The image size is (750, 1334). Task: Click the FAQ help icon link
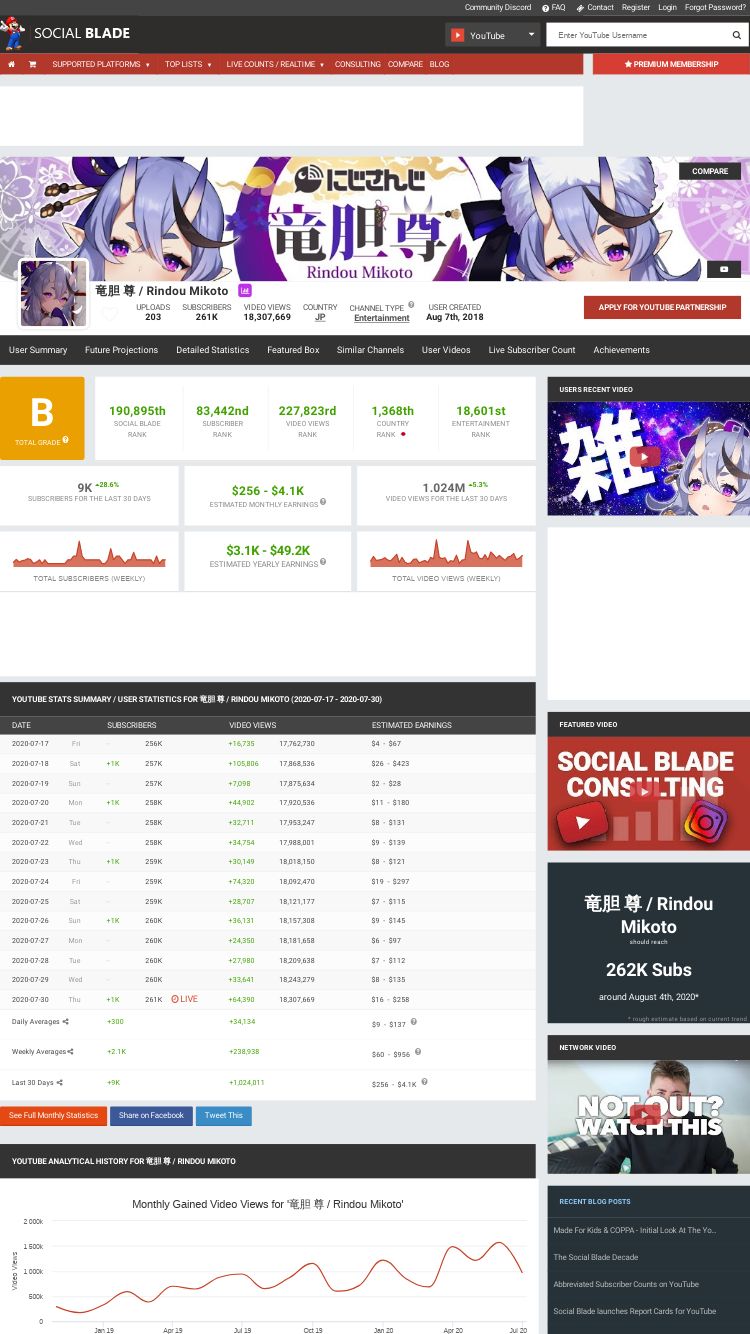554,7
